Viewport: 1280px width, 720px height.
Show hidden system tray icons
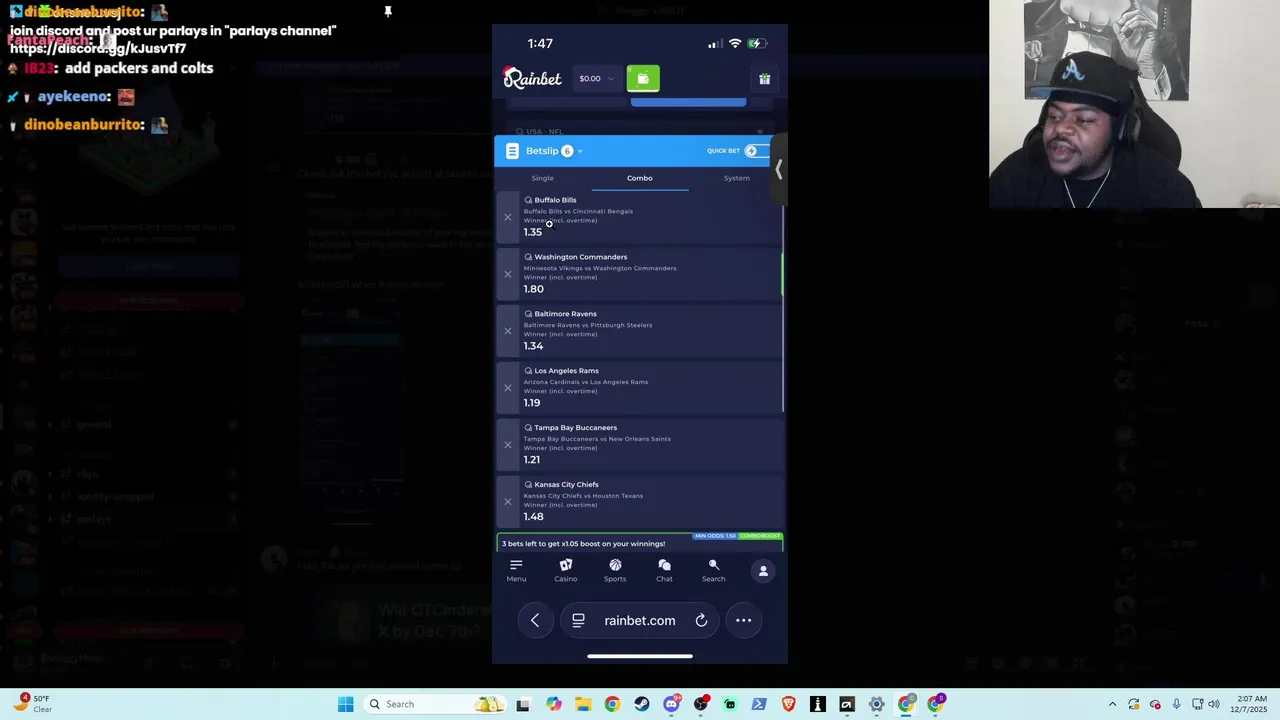coord(1112,704)
